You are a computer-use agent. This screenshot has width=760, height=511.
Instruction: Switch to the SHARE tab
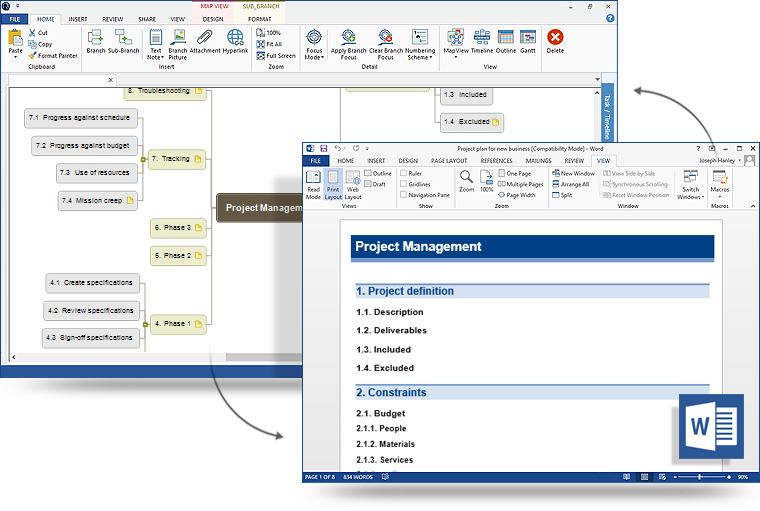click(x=147, y=19)
